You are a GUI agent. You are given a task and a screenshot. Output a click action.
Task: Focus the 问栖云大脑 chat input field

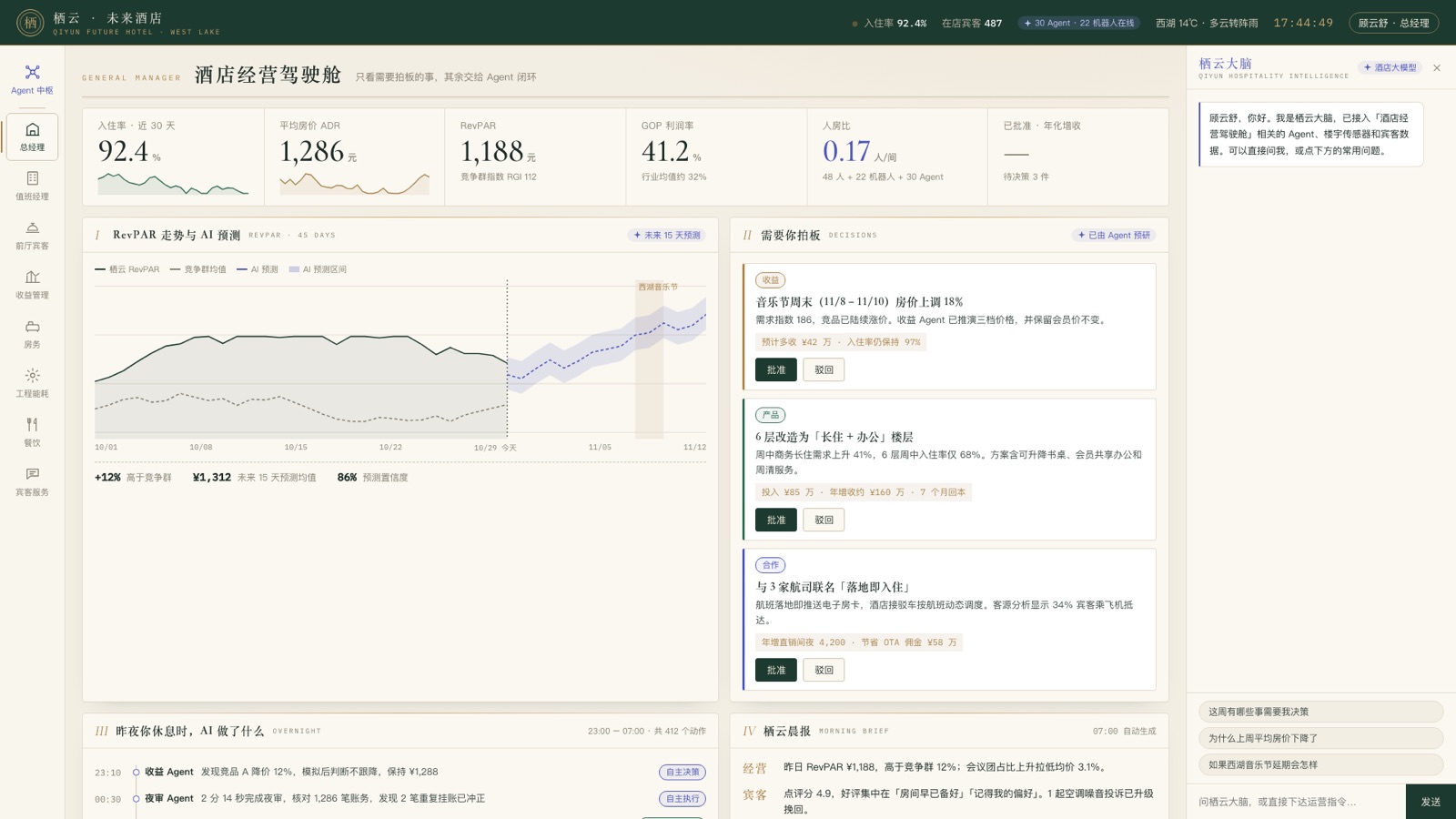point(1296,802)
